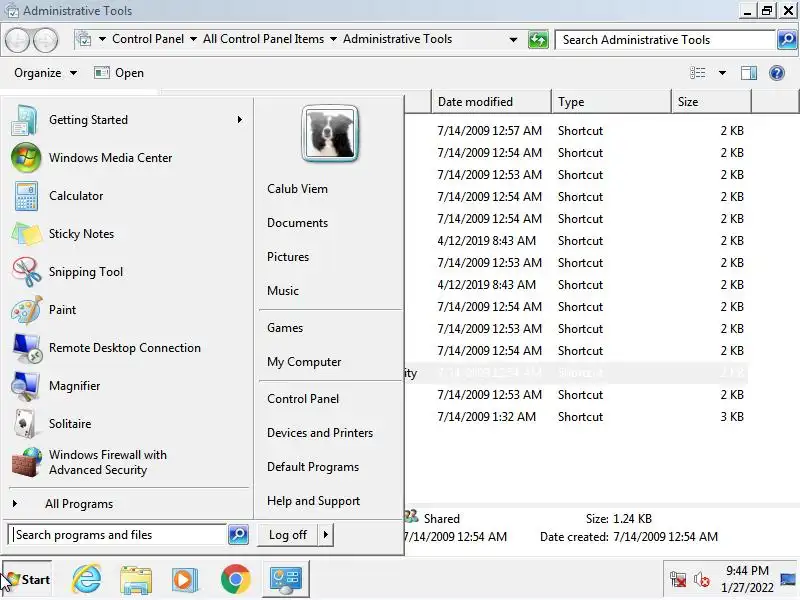Open Paint from the Start menu
800x600 pixels.
128,310
